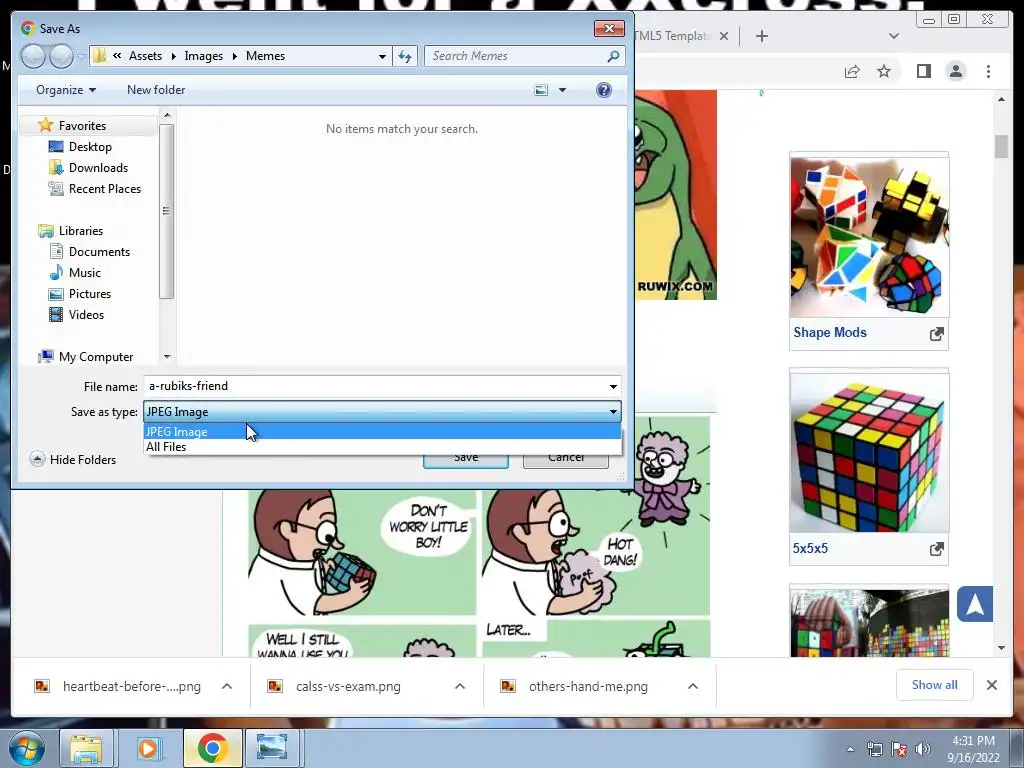
Task: Open Music library in navigation pane
Action: 85,272
